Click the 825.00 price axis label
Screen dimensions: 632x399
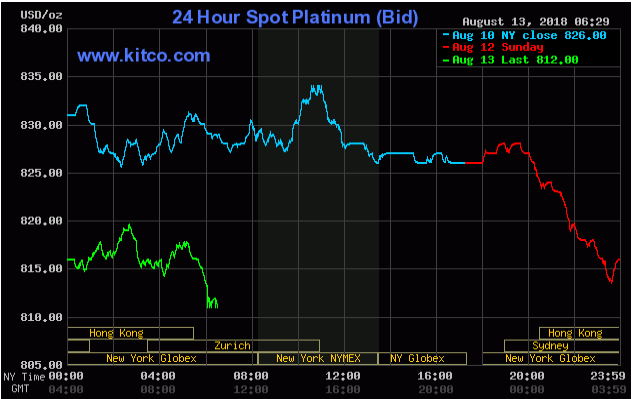pos(41,173)
